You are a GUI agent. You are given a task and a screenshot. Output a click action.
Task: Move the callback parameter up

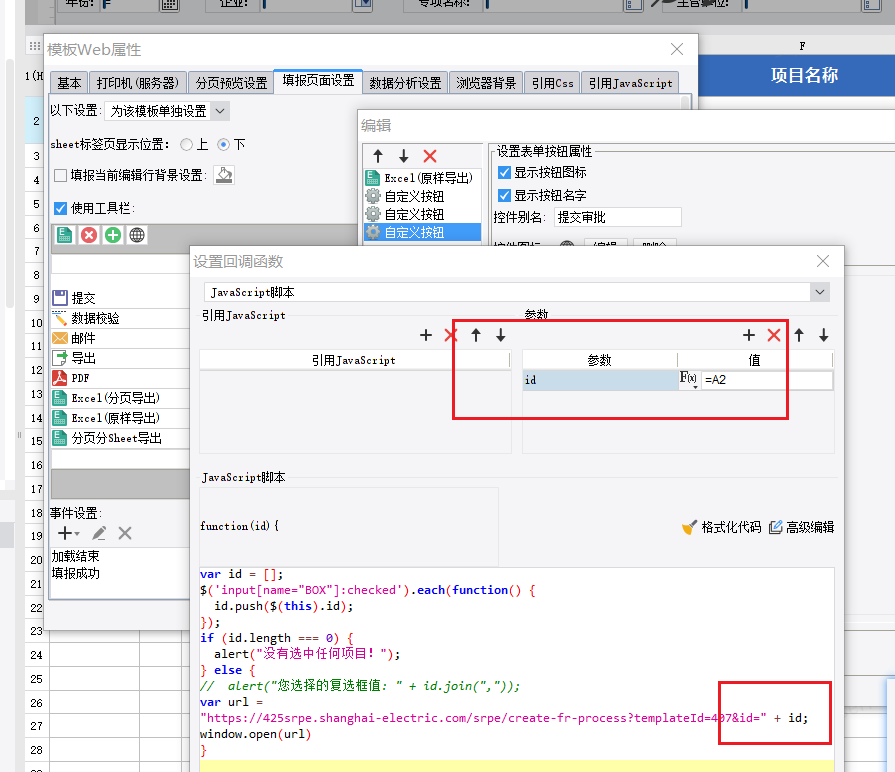pos(799,335)
